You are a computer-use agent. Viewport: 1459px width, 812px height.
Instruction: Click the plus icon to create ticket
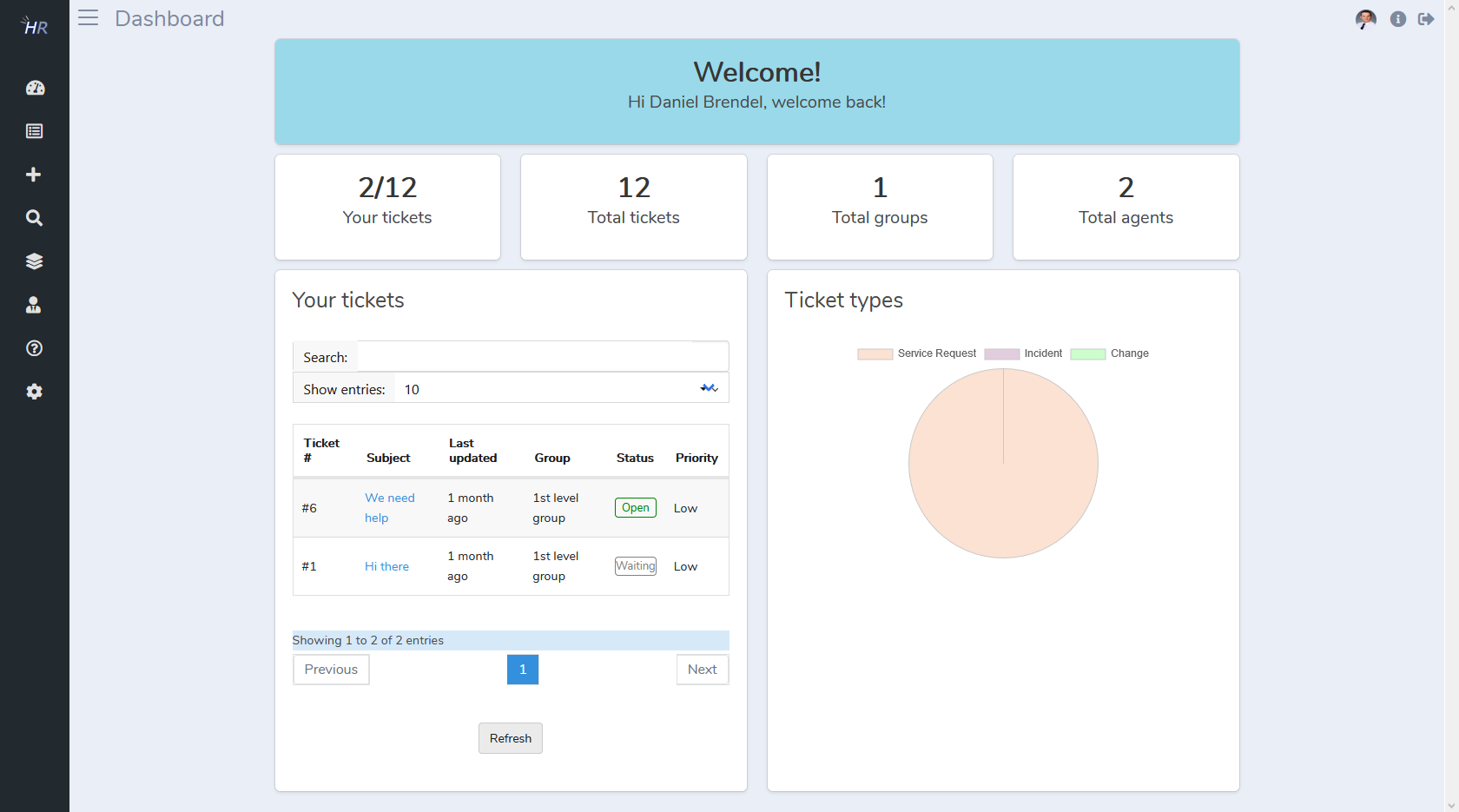34,175
